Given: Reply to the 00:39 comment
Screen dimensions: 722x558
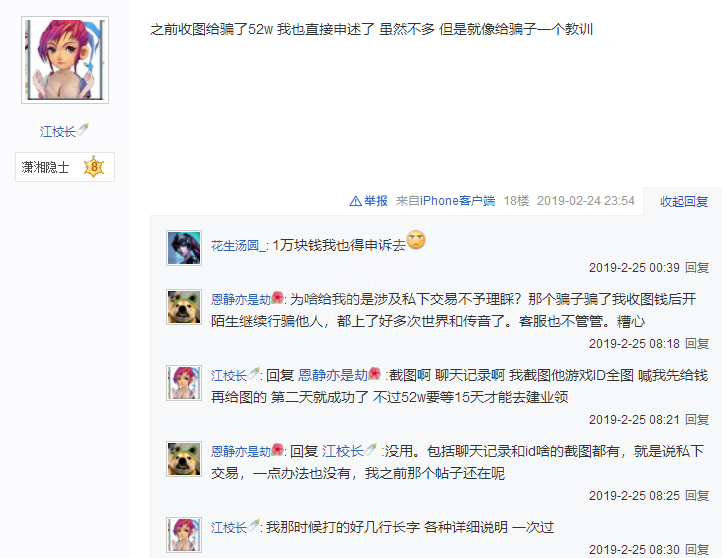Looking at the screenshot, I should point(697,267).
